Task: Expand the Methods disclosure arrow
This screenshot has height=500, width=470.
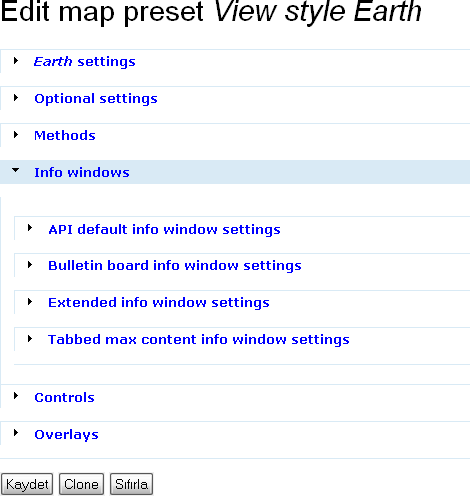Action: pyautogui.click(x=16, y=135)
